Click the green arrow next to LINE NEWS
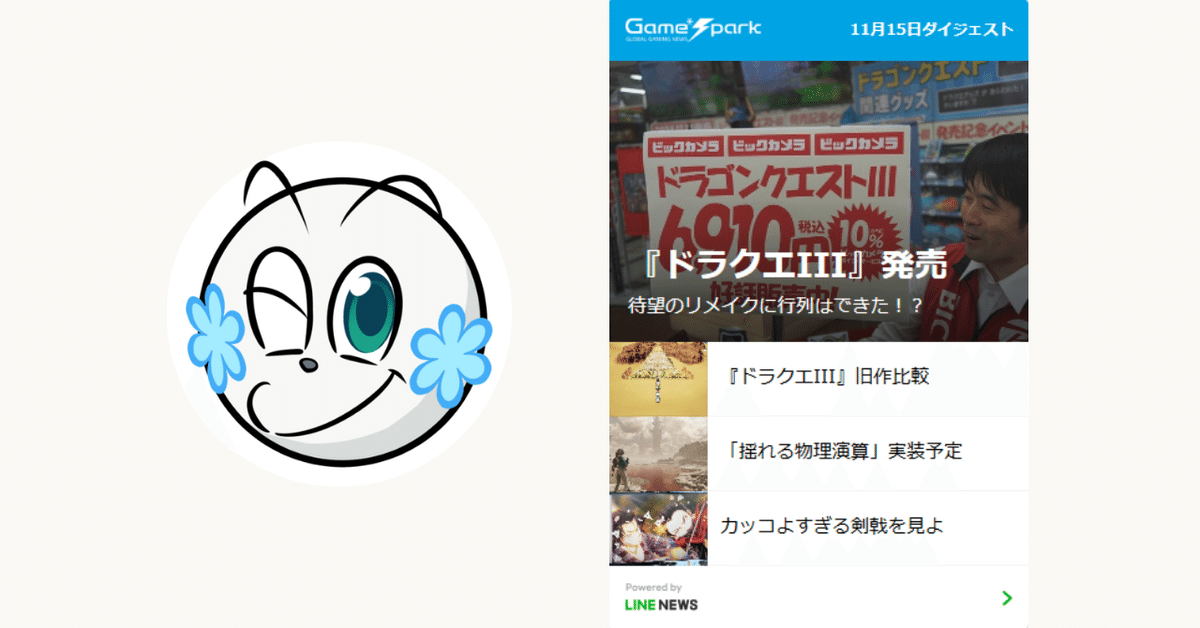Image resolution: width=1200 pixels, height=628 pixels. click(x=1007, y=598)
